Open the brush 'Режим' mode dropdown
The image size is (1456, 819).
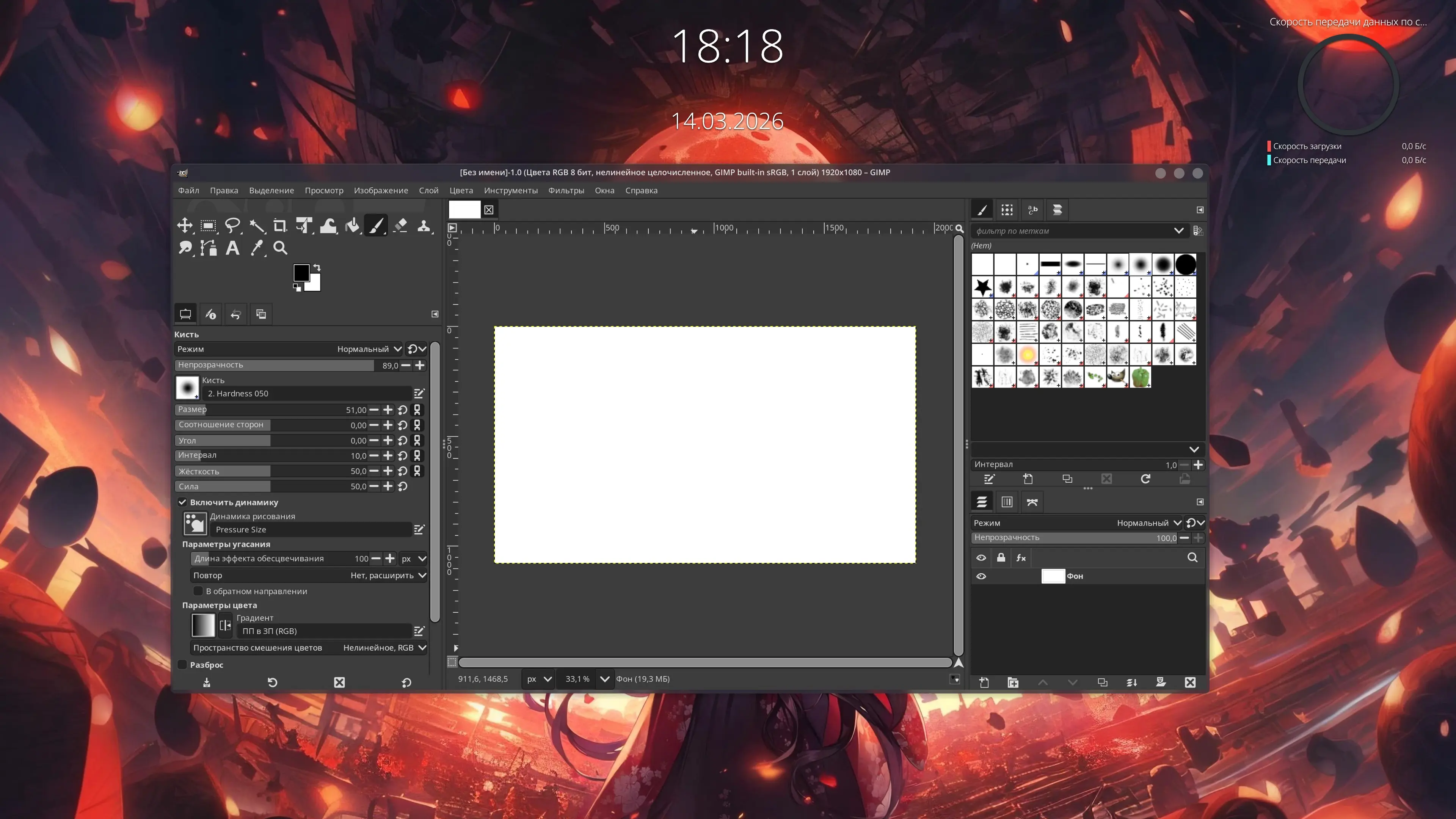coord(369,349)
